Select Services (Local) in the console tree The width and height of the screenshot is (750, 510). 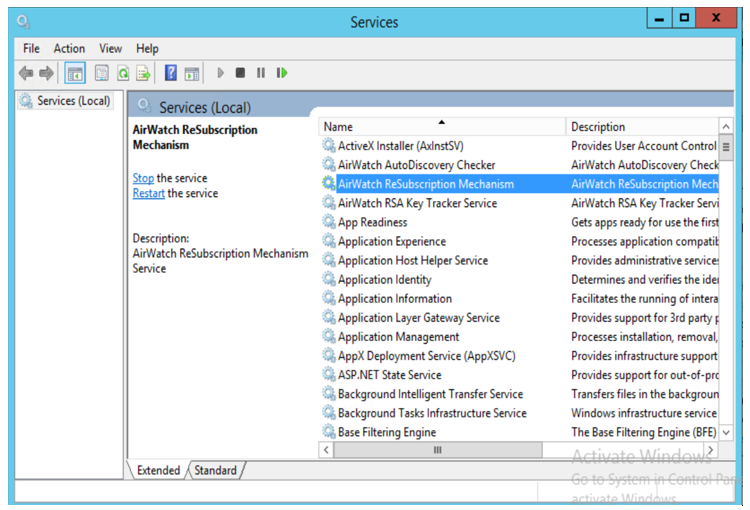pyautogui.click(x=66, y=101)
